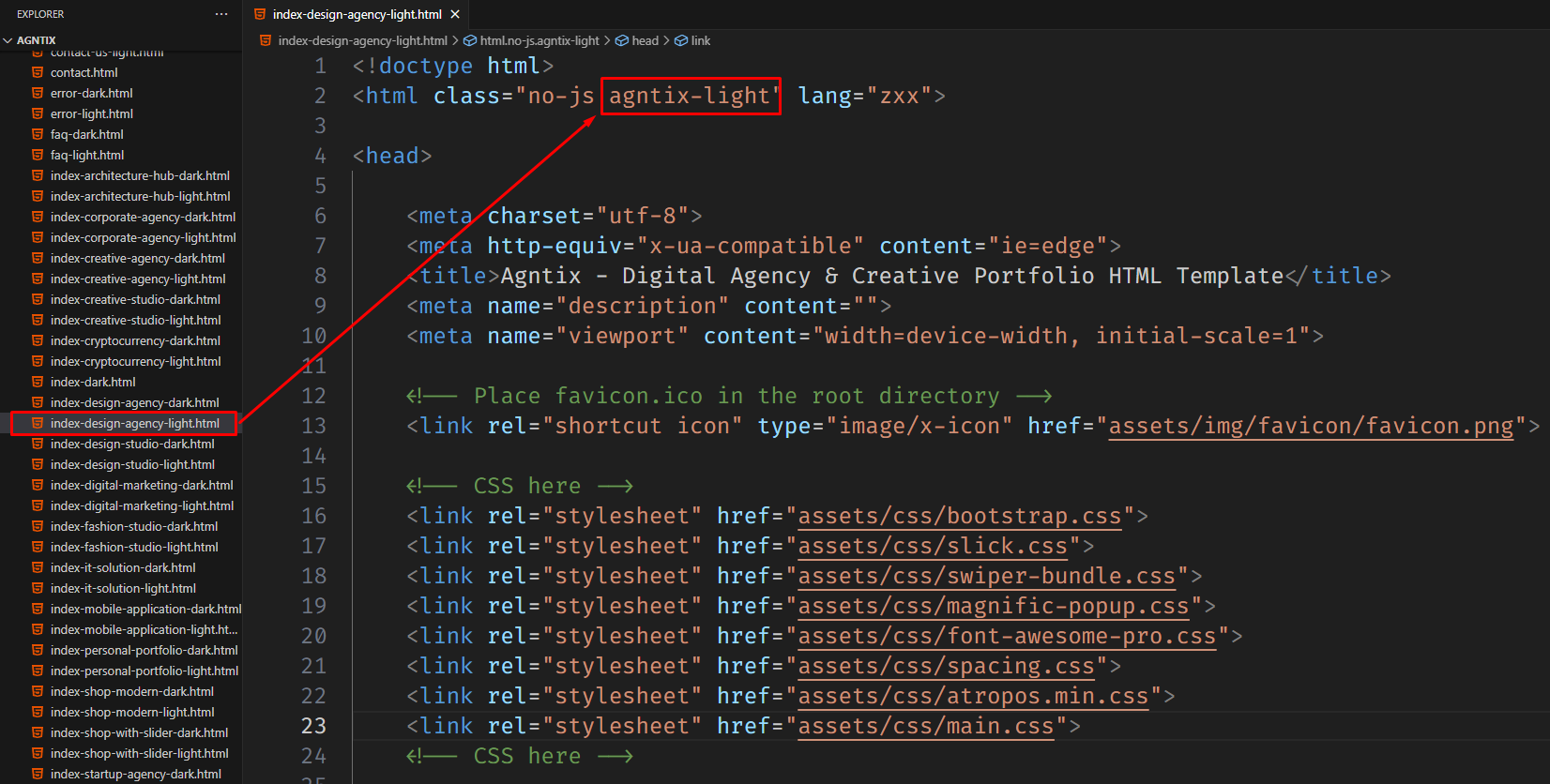Select the index-design-agency-light.html editor tab
This screenshot has height=784, width=1550.
(357, 14)
